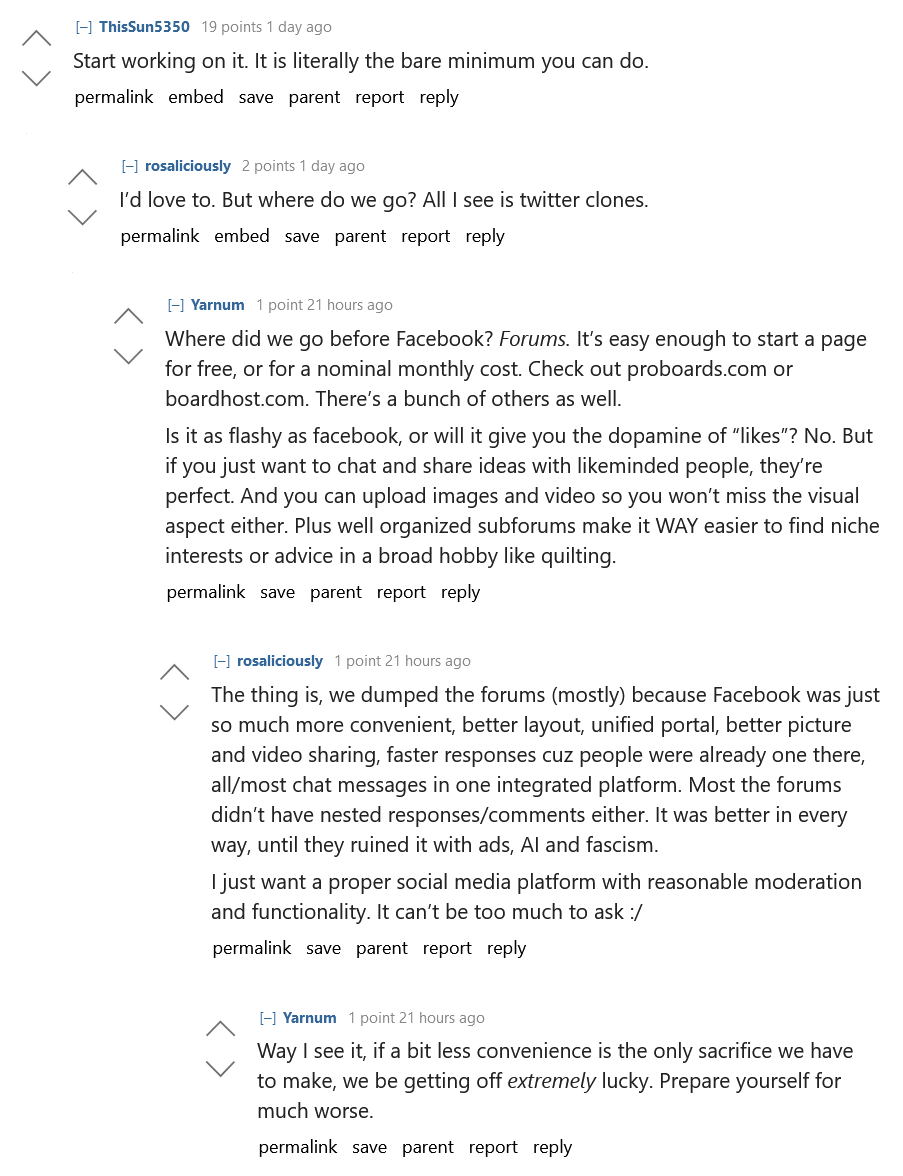
Task: Go to parent of Yarnum's last comment
Action: click(x=428, y=1147)
